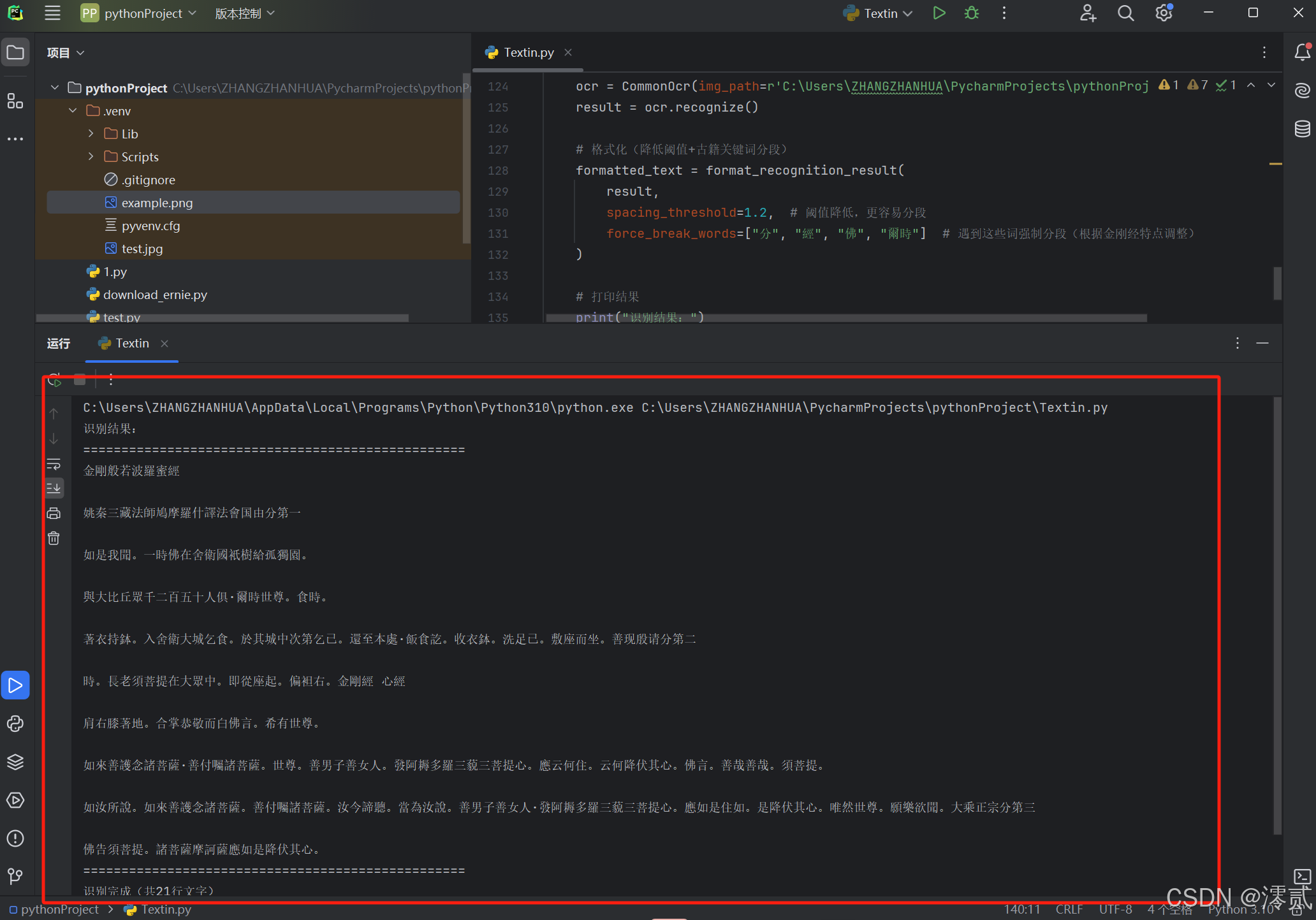Select the Textin.py editor tab
Viewport: 1316px width, 920px height.
coord(528,52)
